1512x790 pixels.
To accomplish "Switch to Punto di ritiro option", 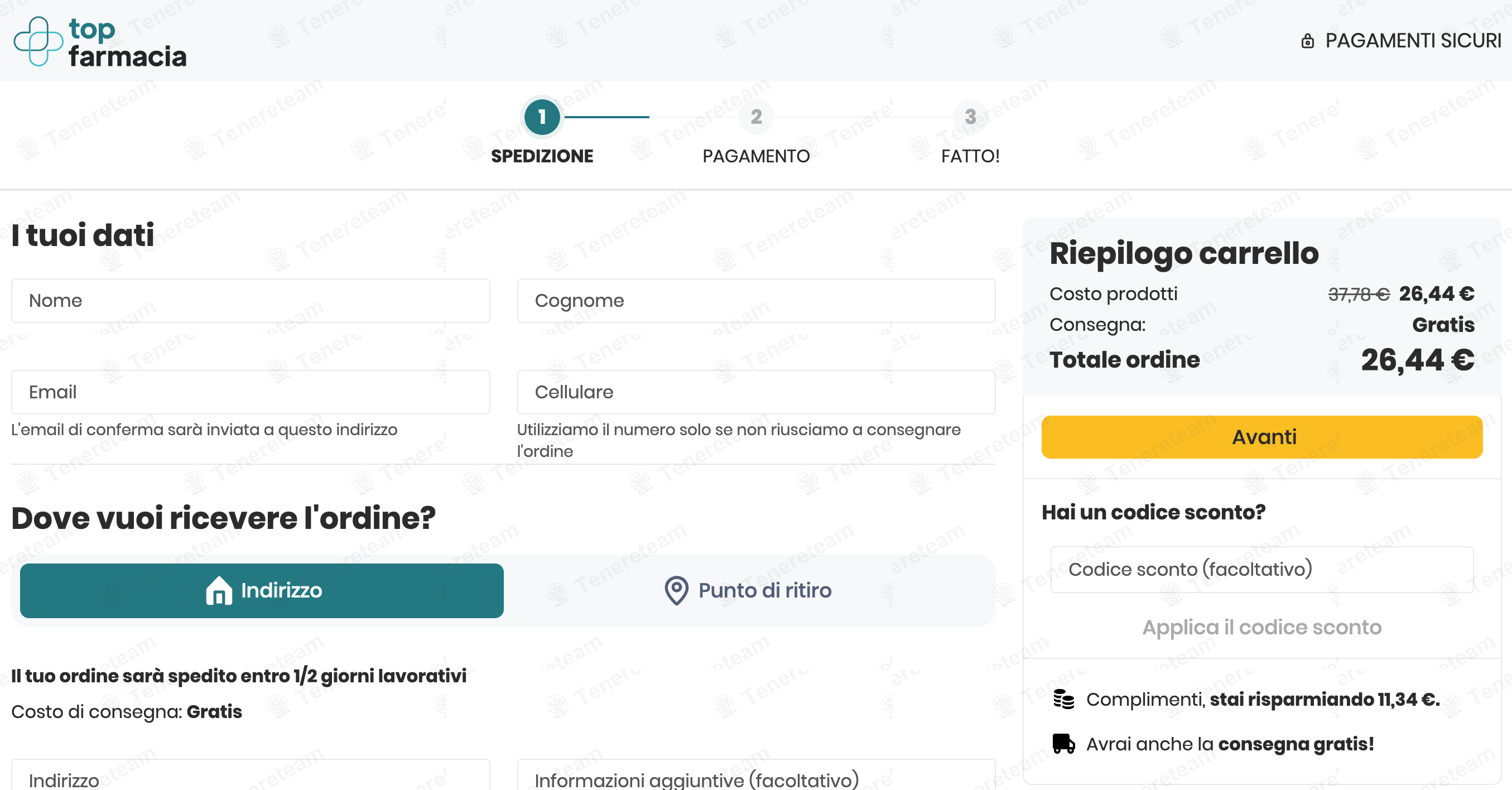I will tap(748, 590).
